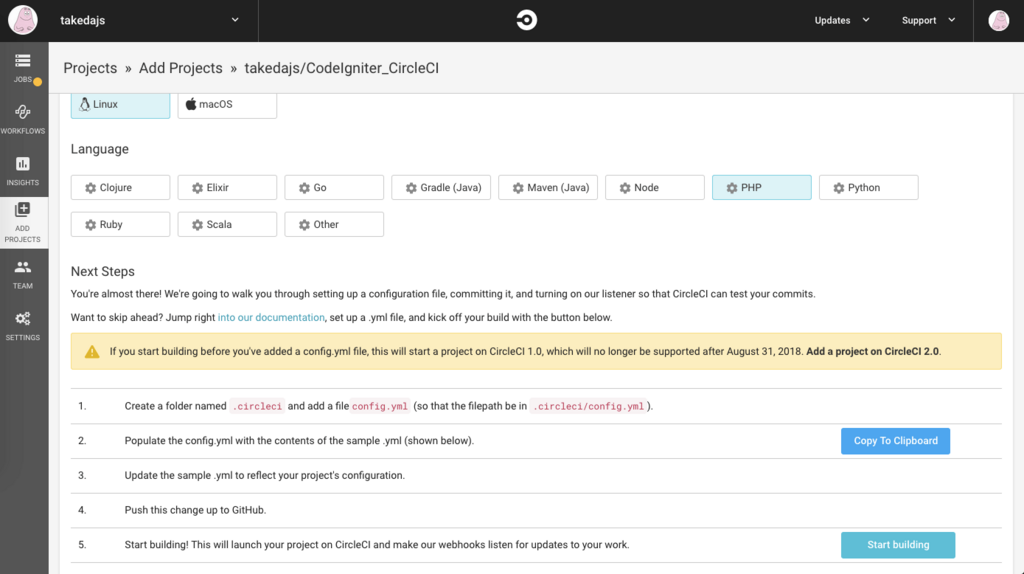
Task: Expand the Support dropdown menu
Action: [928, 20]
